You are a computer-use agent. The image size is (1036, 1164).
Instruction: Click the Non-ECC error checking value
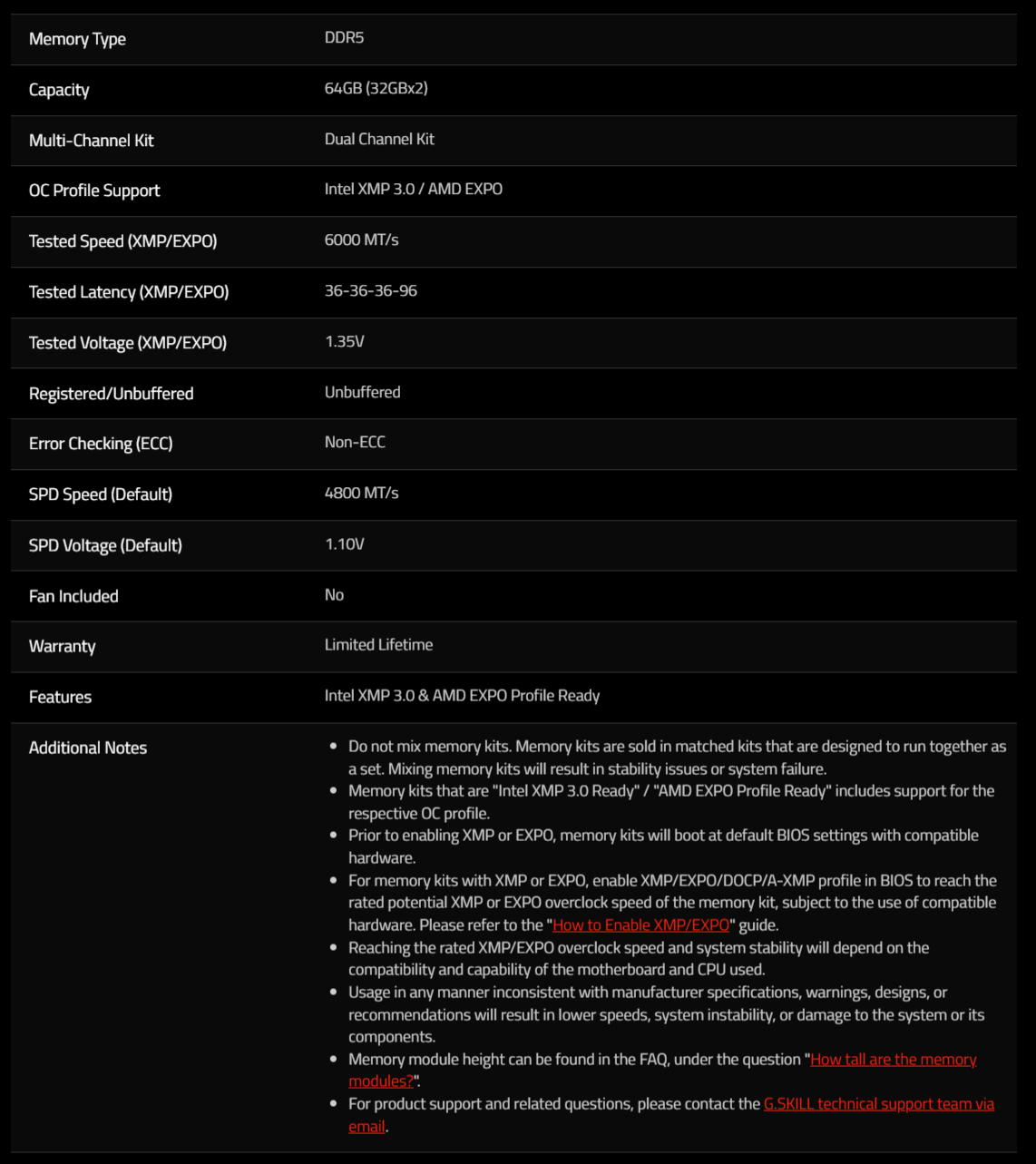coord(355,442)
